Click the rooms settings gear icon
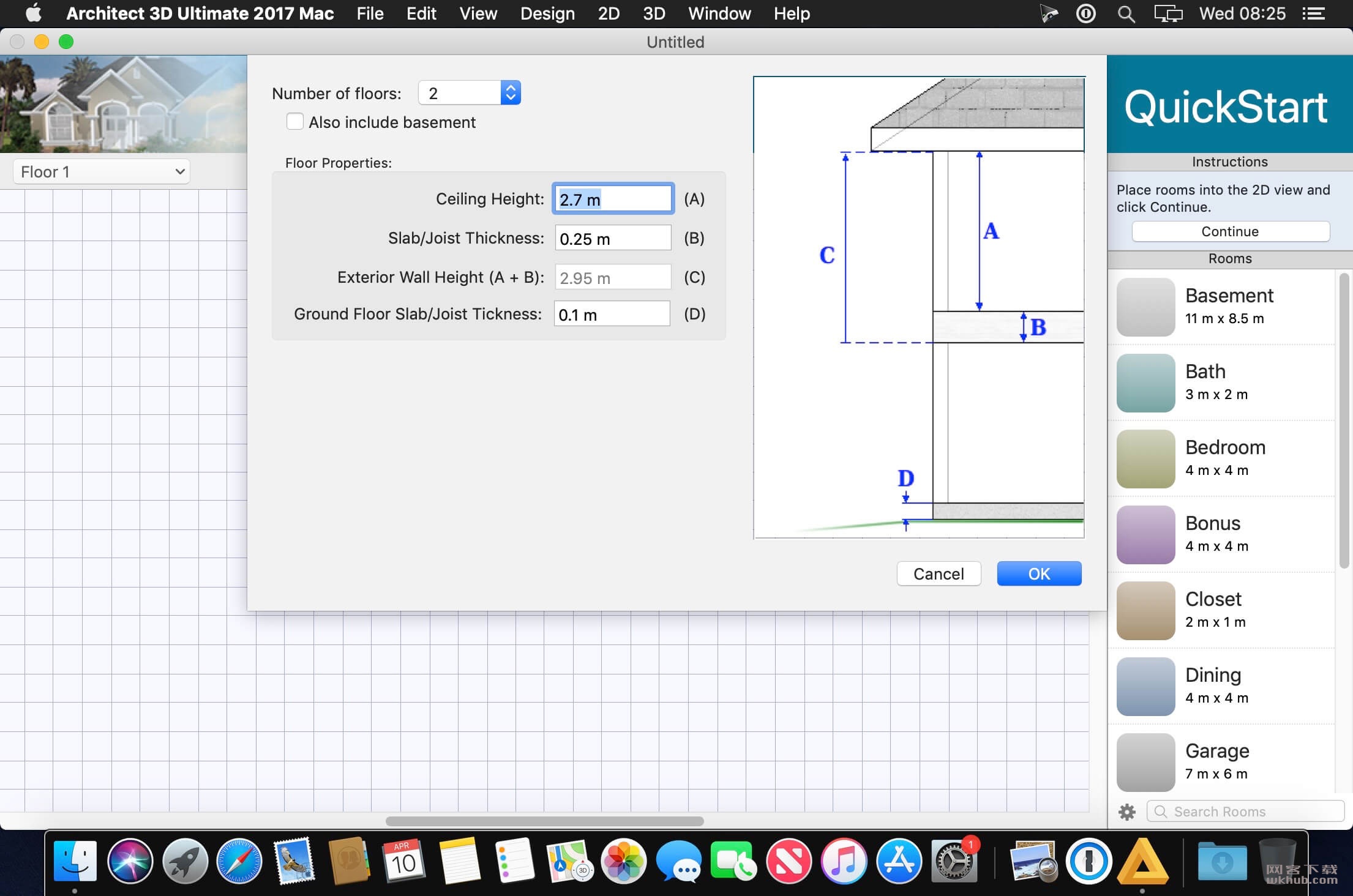 coord(1127,812)
